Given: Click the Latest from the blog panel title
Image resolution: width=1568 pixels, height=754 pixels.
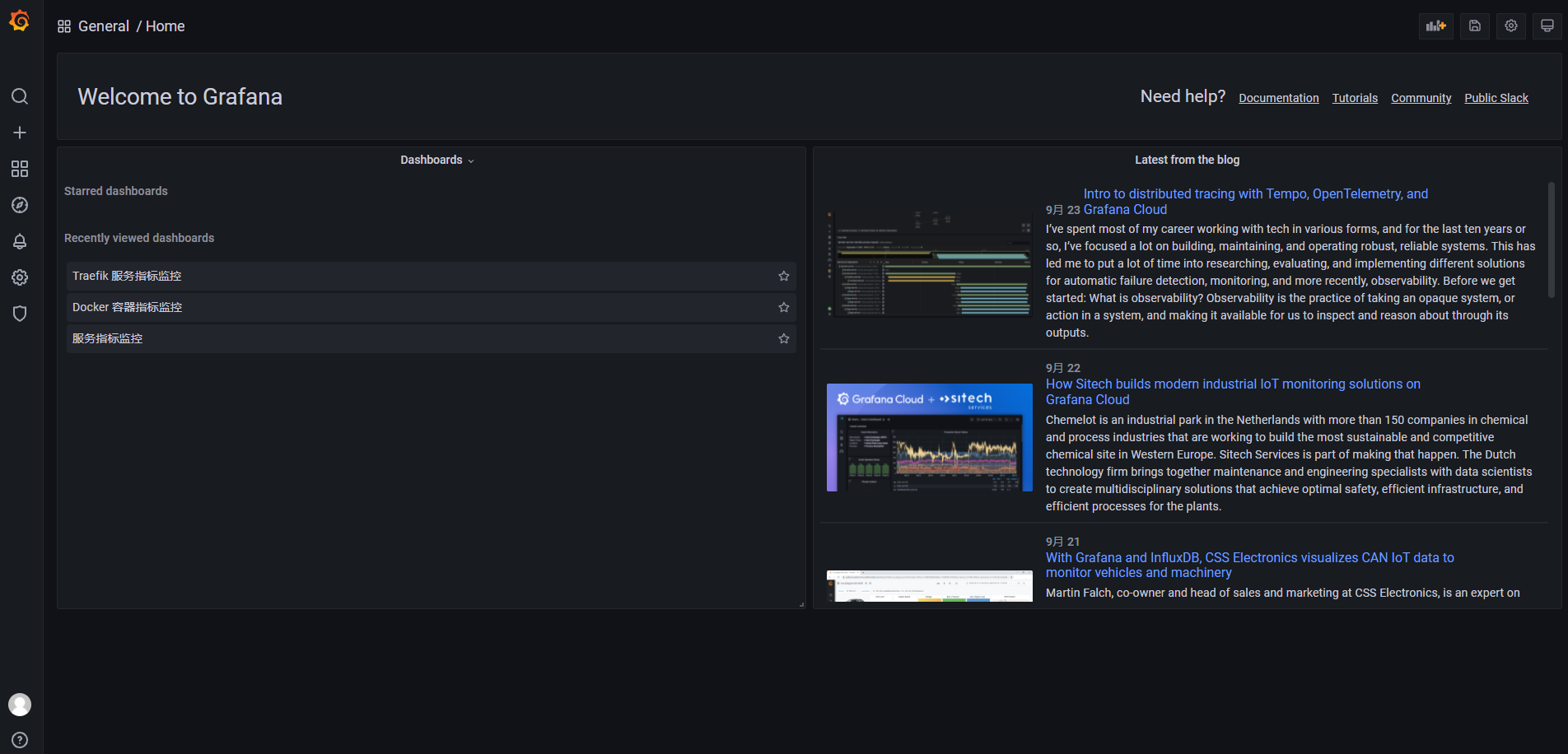Looking at the screenshot, I should tap(1187, 160).
